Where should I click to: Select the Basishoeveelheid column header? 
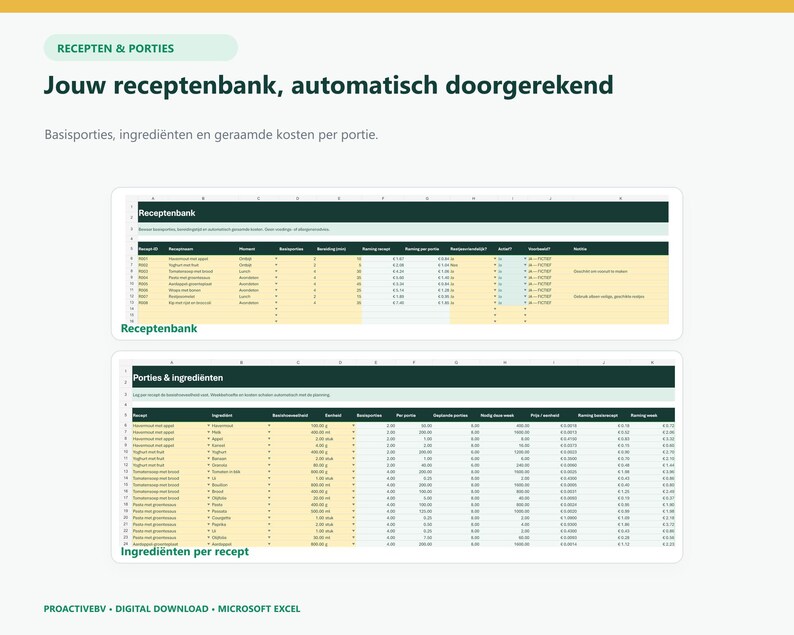coord(290,415)
